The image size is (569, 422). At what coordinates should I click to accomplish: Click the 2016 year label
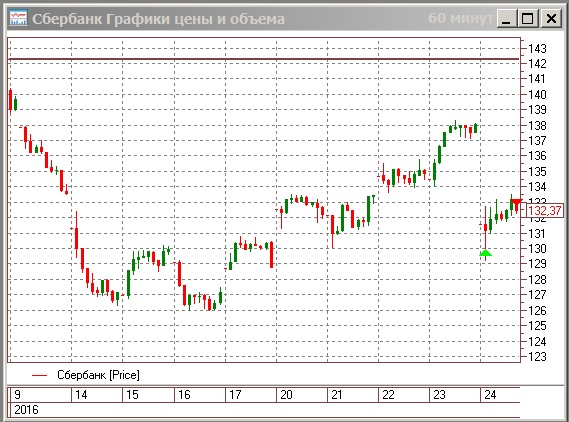[26, 410]
